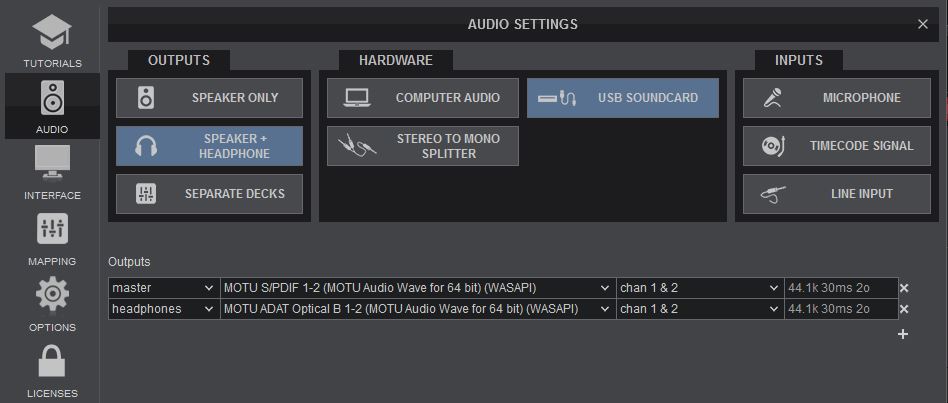Image resolution: width=948 pixels, height=403 pixels.
Task: Open the Licenses padlock icon
Action: pyautogui.click(x=52, y=361)
